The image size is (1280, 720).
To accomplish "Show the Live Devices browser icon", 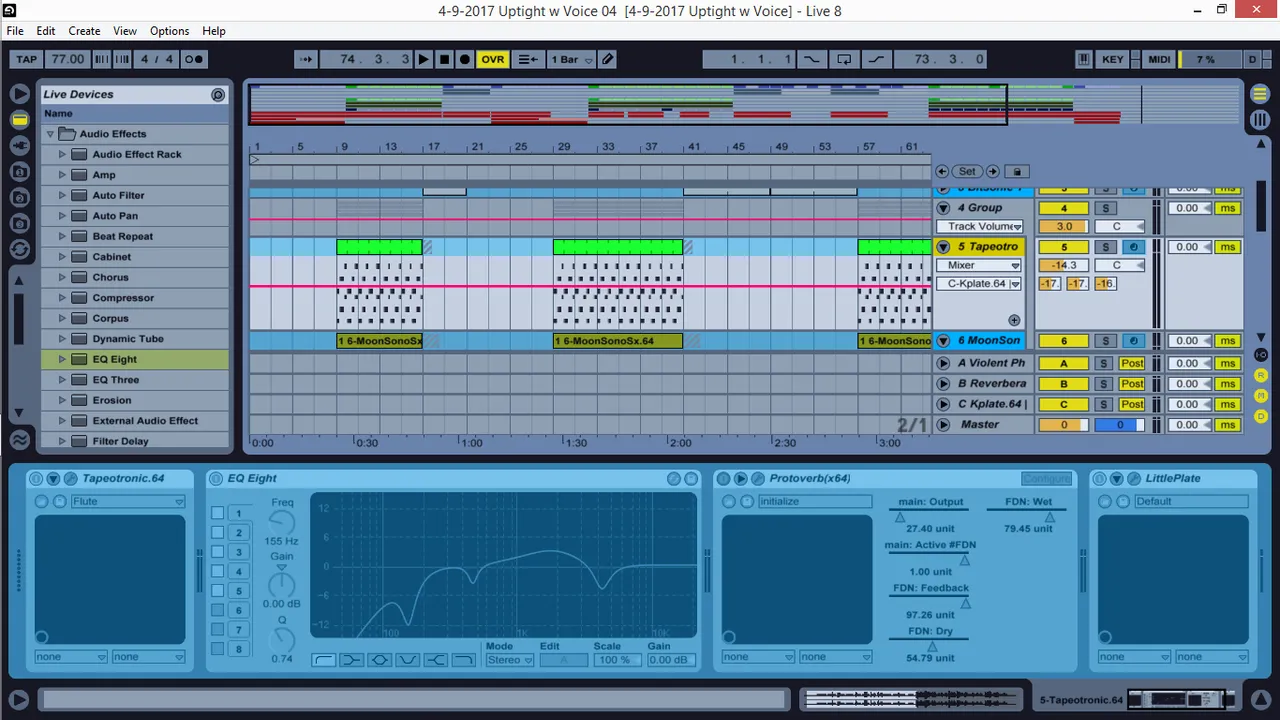I will [19, 120].
